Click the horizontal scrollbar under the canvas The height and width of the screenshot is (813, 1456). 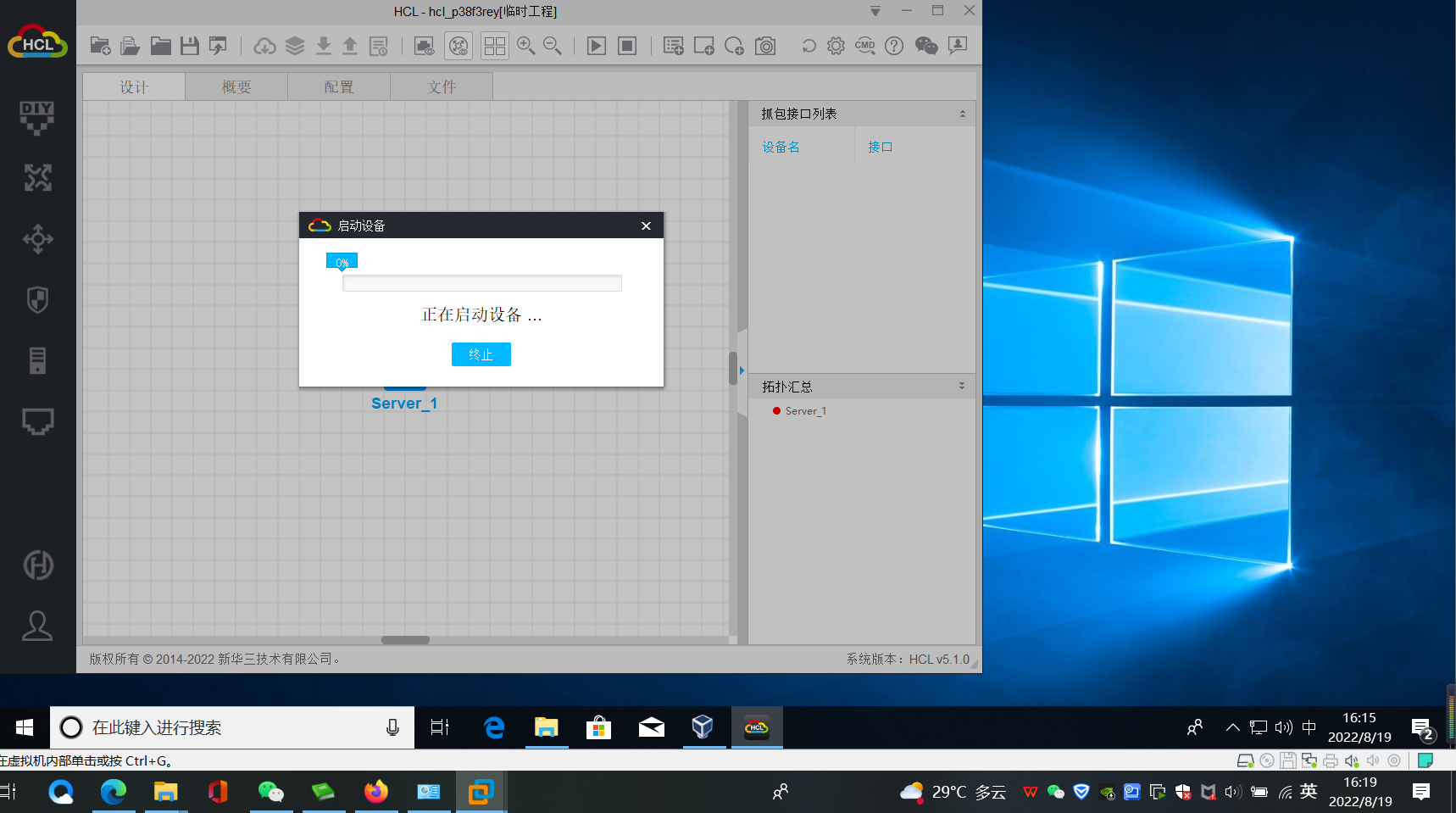(x=405, y=640)
